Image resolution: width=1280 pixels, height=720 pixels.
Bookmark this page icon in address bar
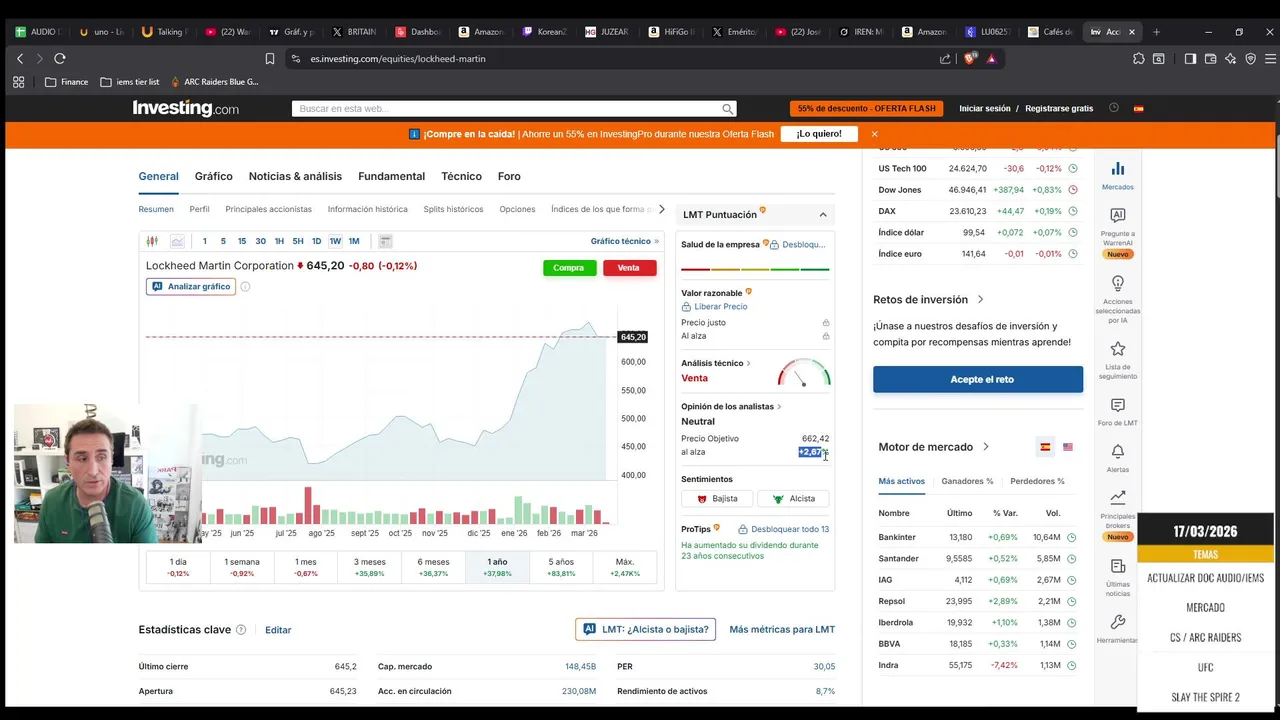pyautogui.click(x=270, y=59)
